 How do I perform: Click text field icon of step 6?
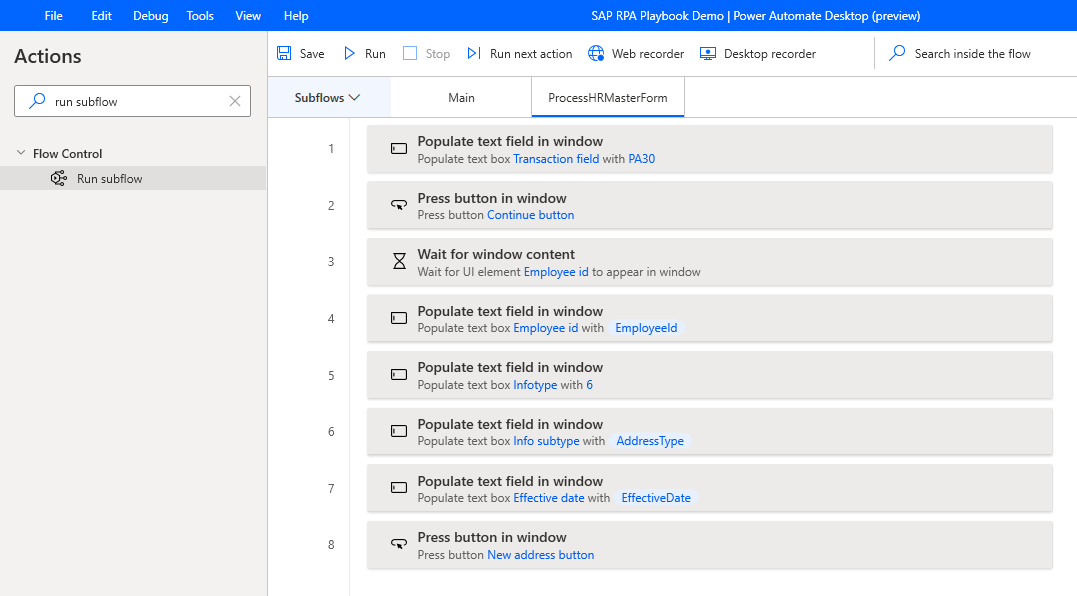[399, 431]
